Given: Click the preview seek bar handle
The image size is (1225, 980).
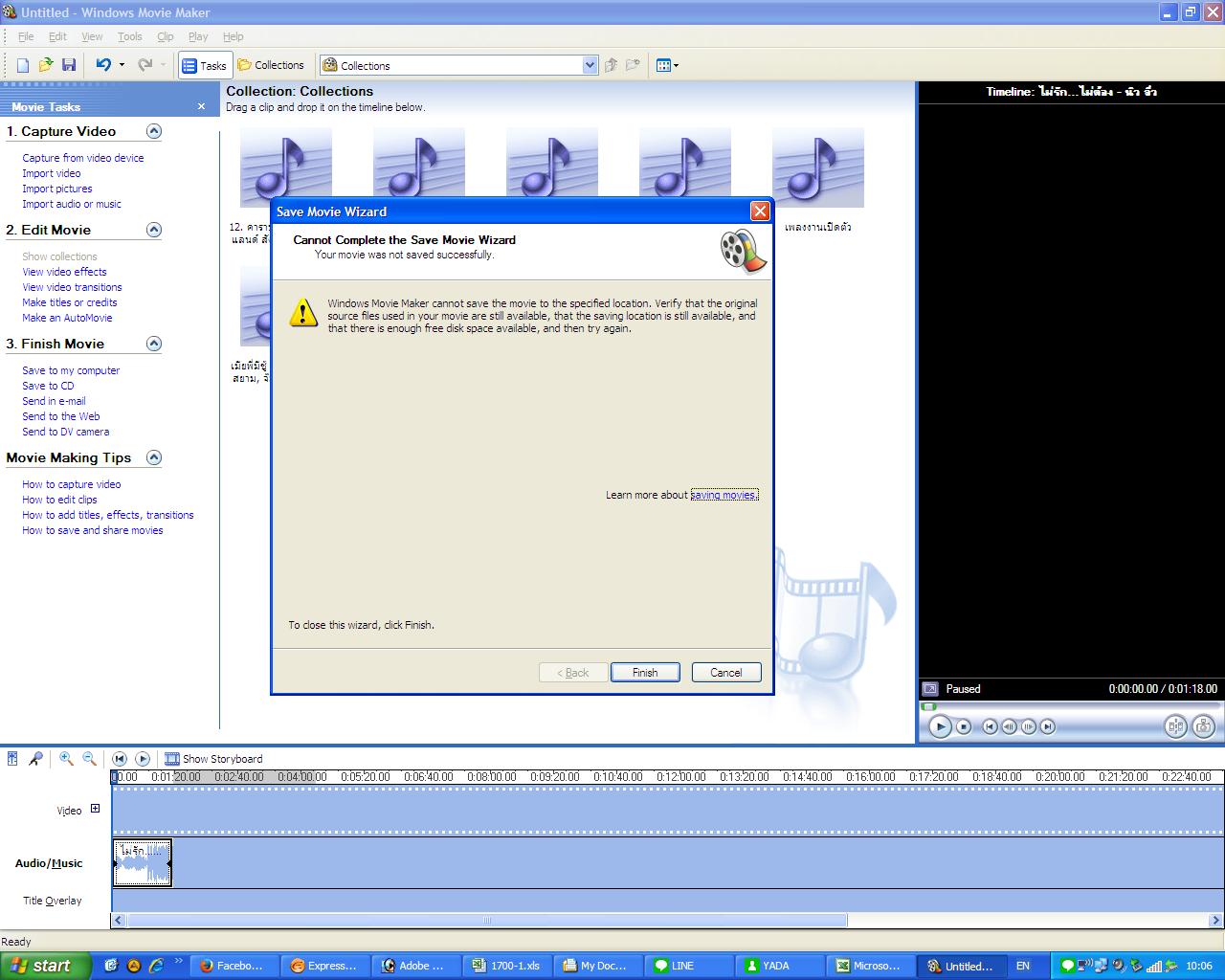Looking at the screenshot, I should click(929, 707).
